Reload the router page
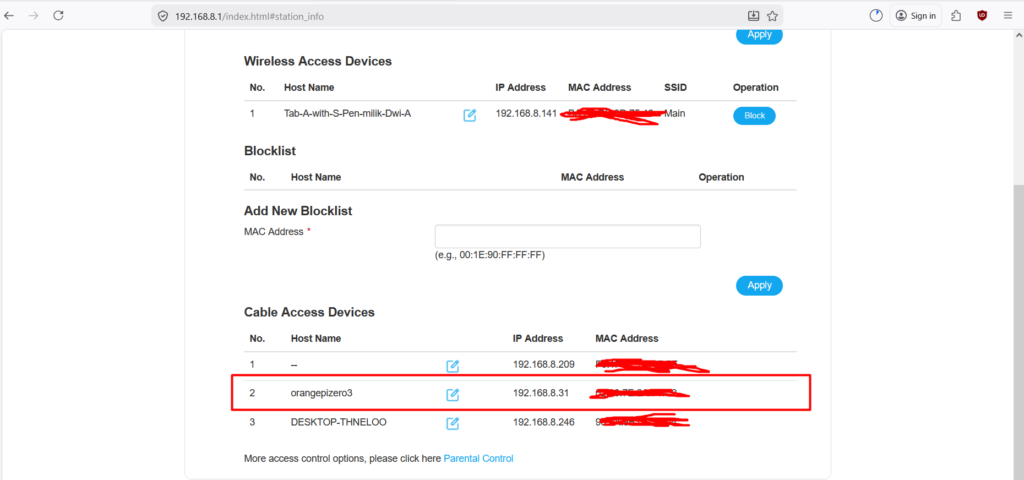Screen dimensions: 1024x480 point(58,16)
